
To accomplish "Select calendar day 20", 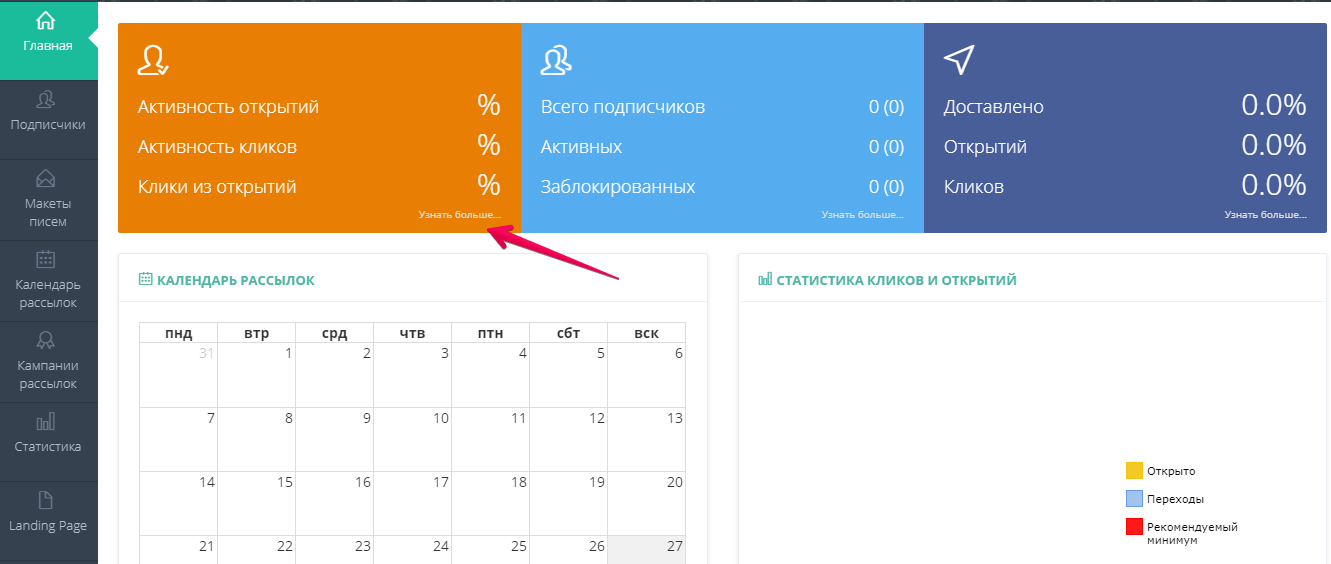I will 646,503.
